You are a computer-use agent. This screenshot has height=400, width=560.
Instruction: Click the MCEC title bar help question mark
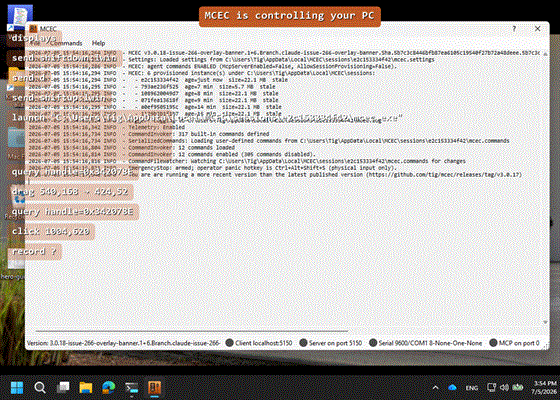(514, 29)
